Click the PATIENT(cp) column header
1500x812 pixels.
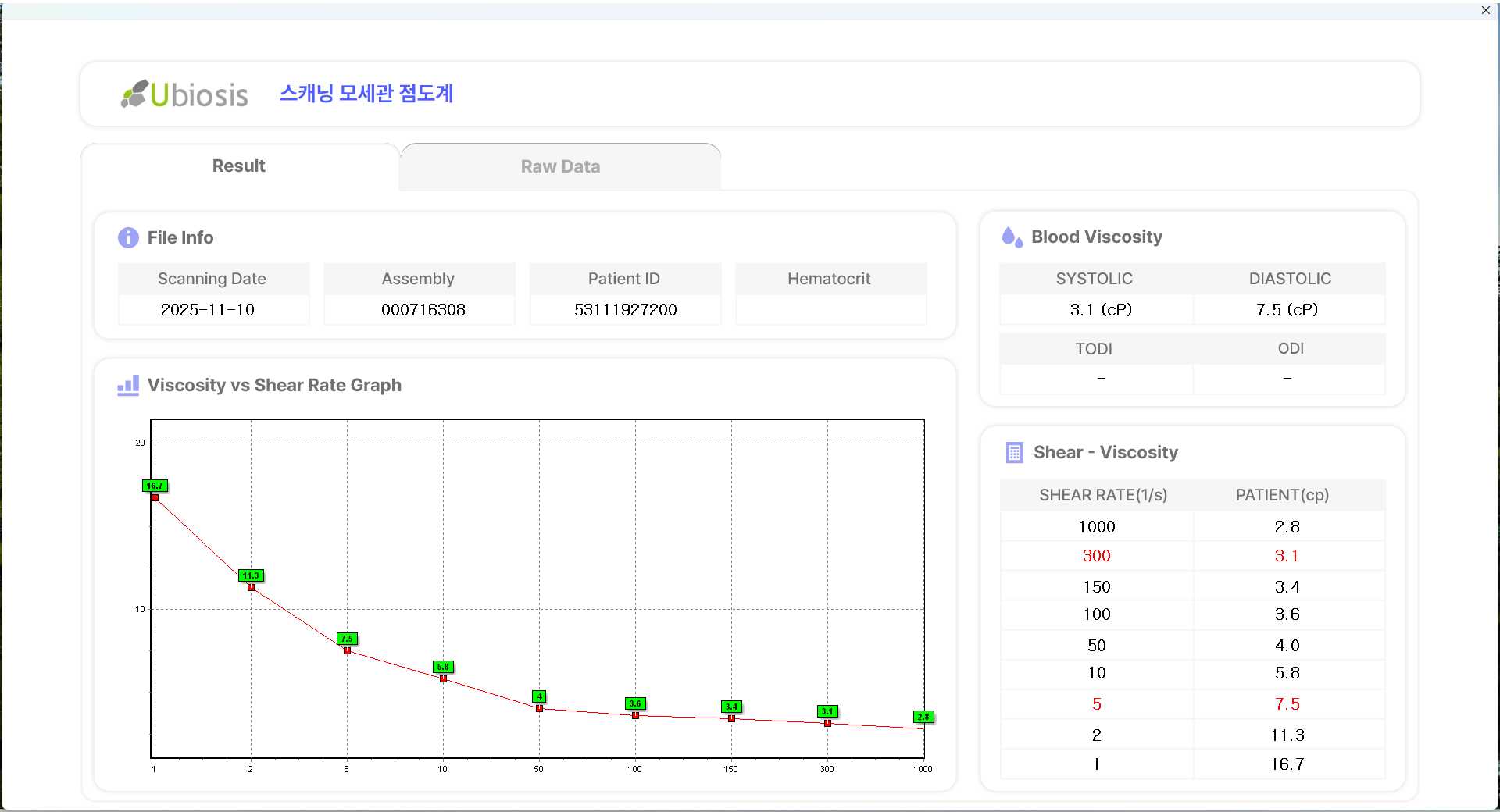tap(1282, 495)
